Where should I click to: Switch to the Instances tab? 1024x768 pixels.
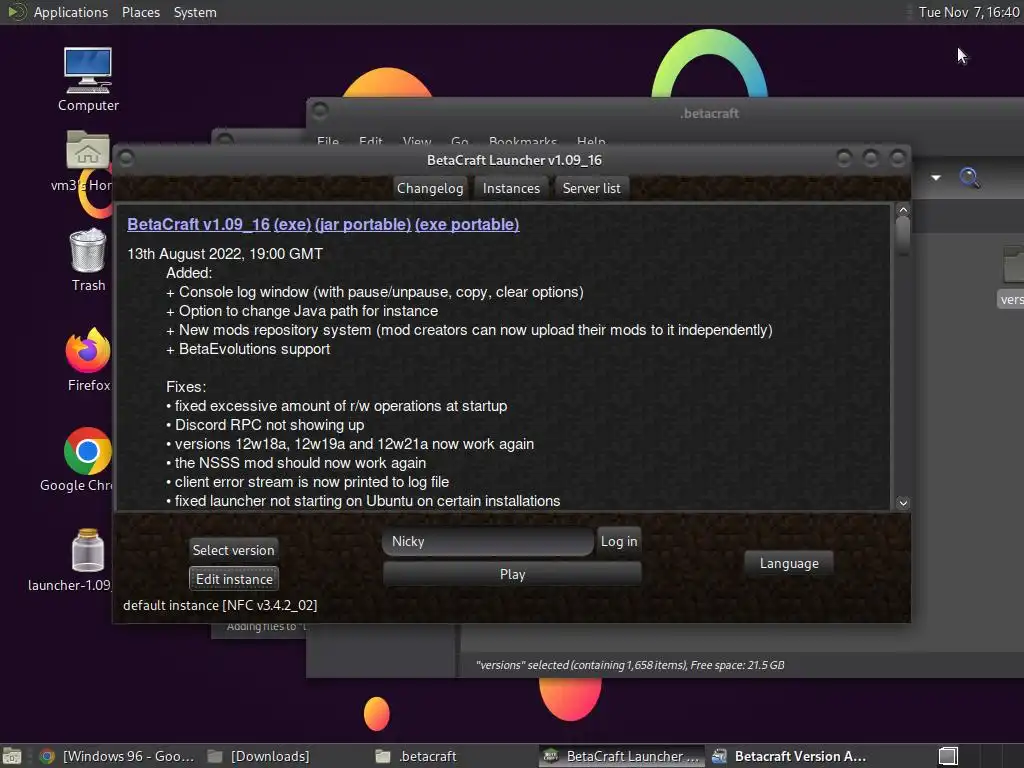click(x=511, y=188)
